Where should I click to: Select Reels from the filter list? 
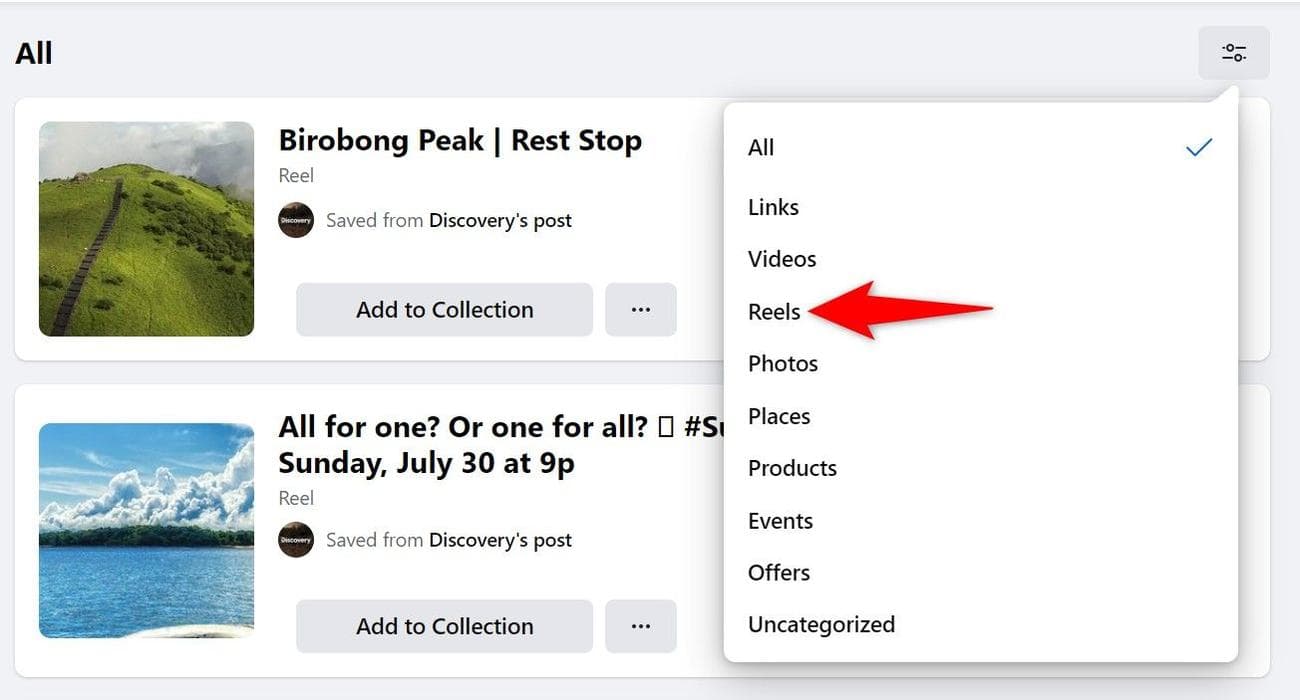(x=774, y=312)
